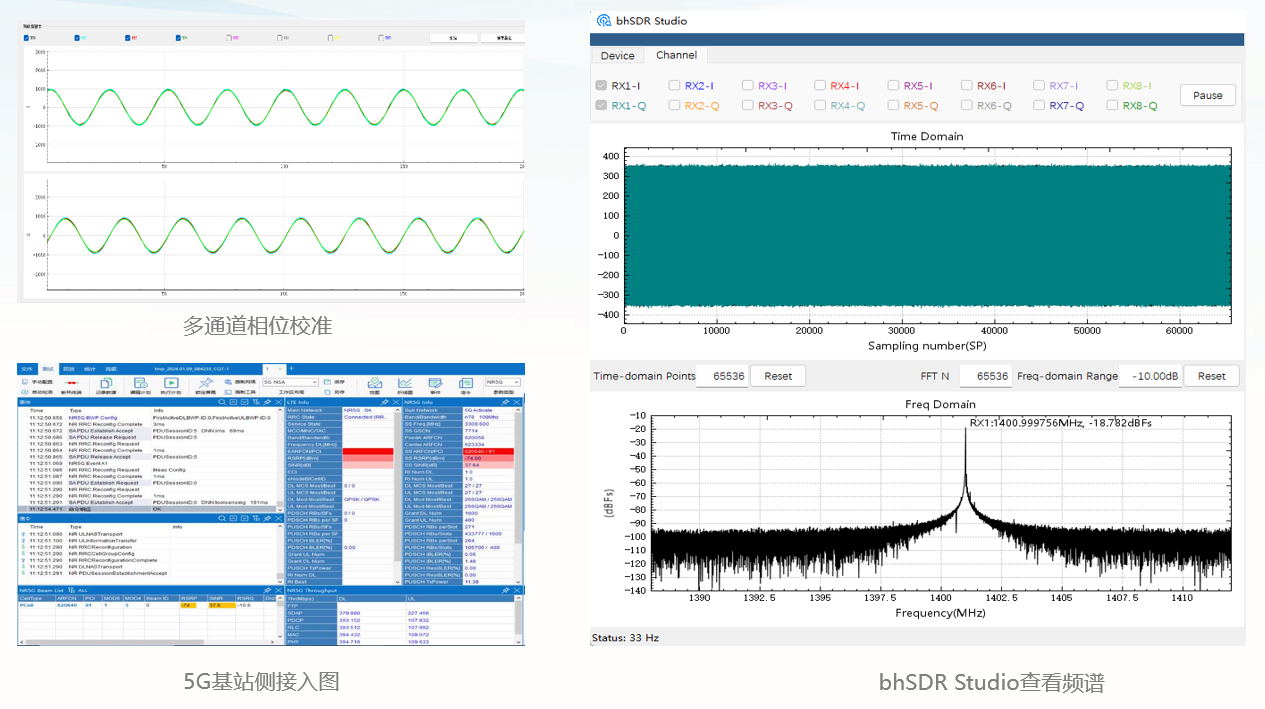1265x709 pixels.
Task: Enable the RX2-I channel checkbox
Action: click(x=675, y=86)
